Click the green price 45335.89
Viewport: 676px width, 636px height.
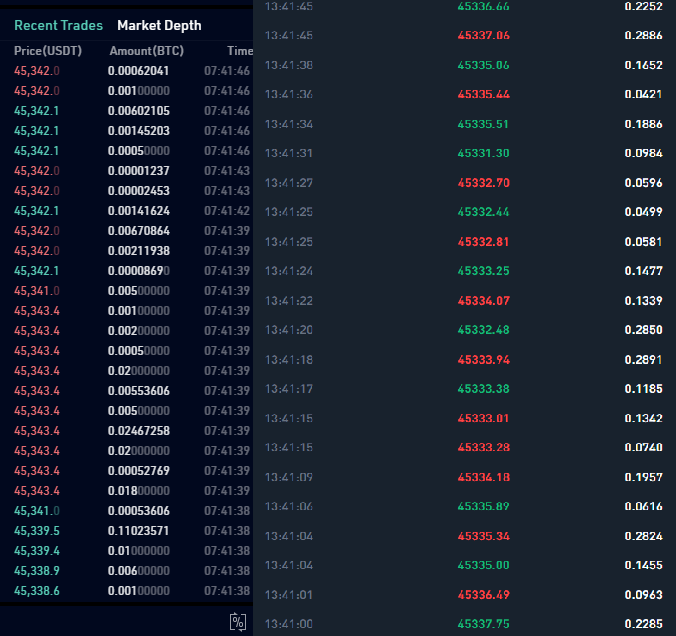483,506
